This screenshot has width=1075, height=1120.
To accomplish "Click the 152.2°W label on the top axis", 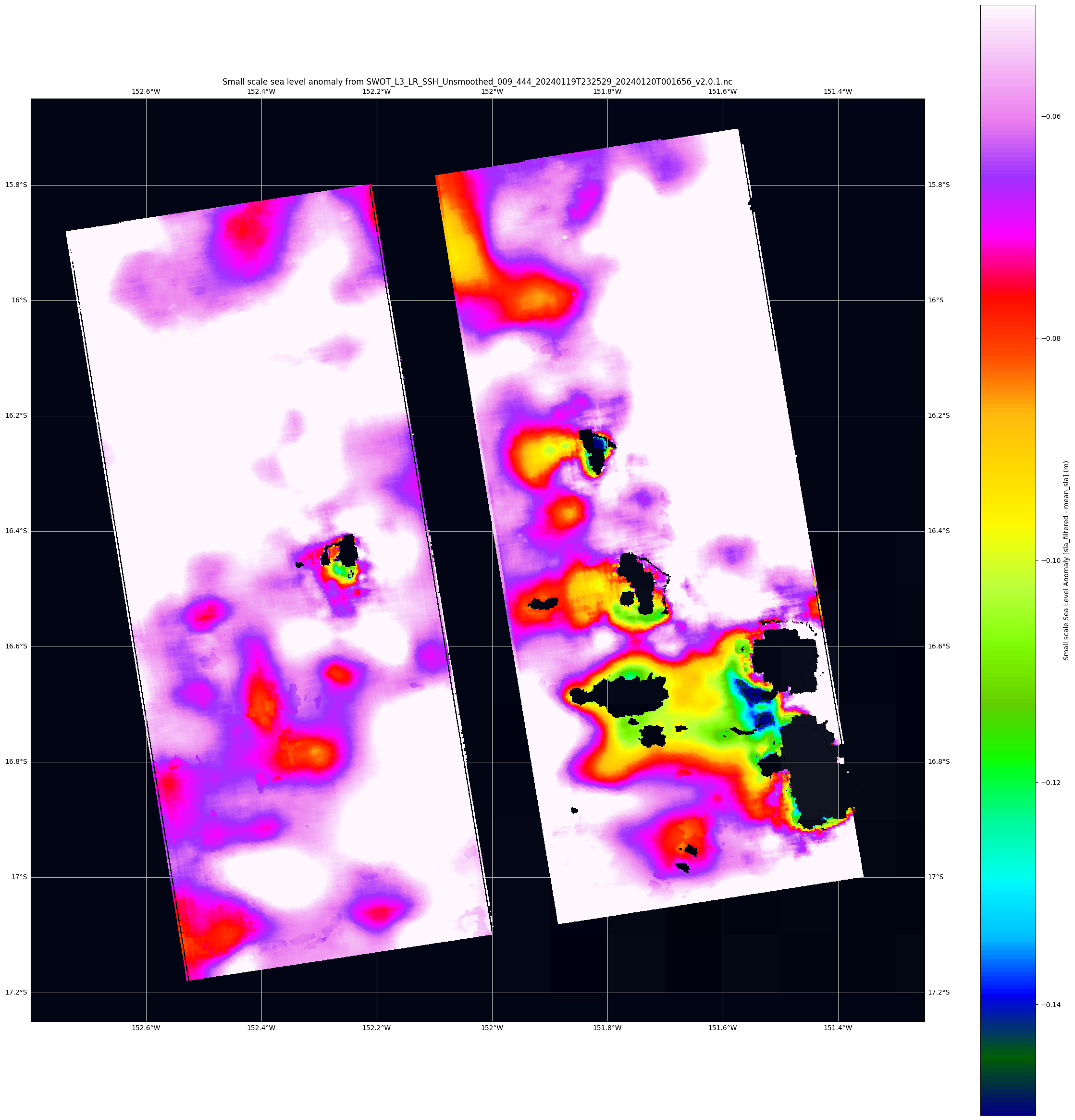I will pyautogui.click(x=376, y=91).
